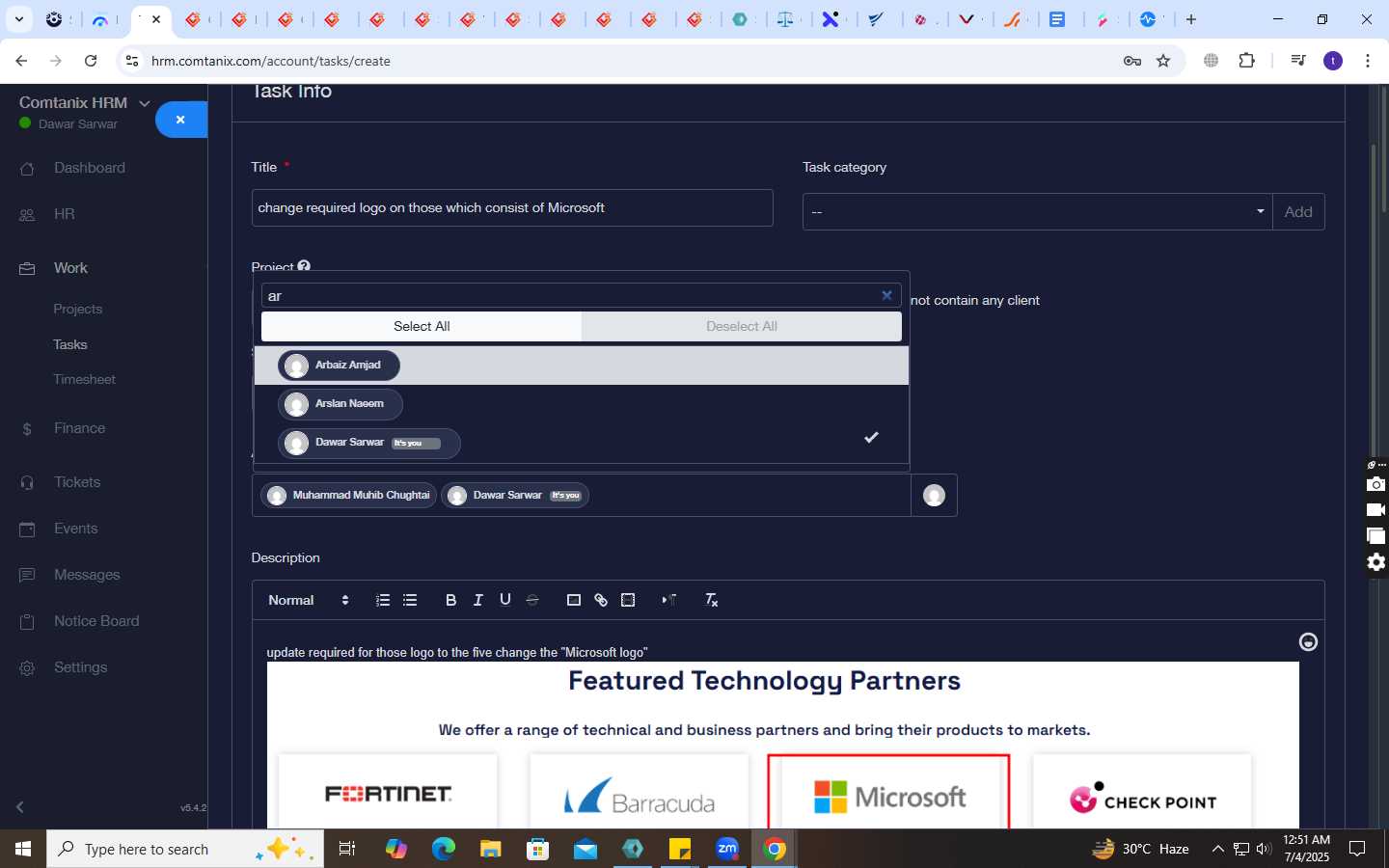Insert an image via the editor toolbar

(574, 600)
